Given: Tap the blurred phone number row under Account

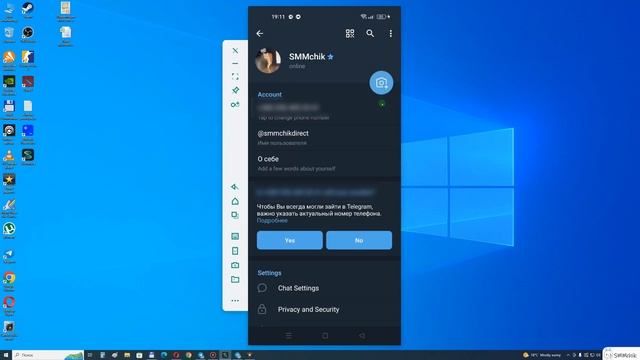Looking at the screenshot, I should 324,112.
